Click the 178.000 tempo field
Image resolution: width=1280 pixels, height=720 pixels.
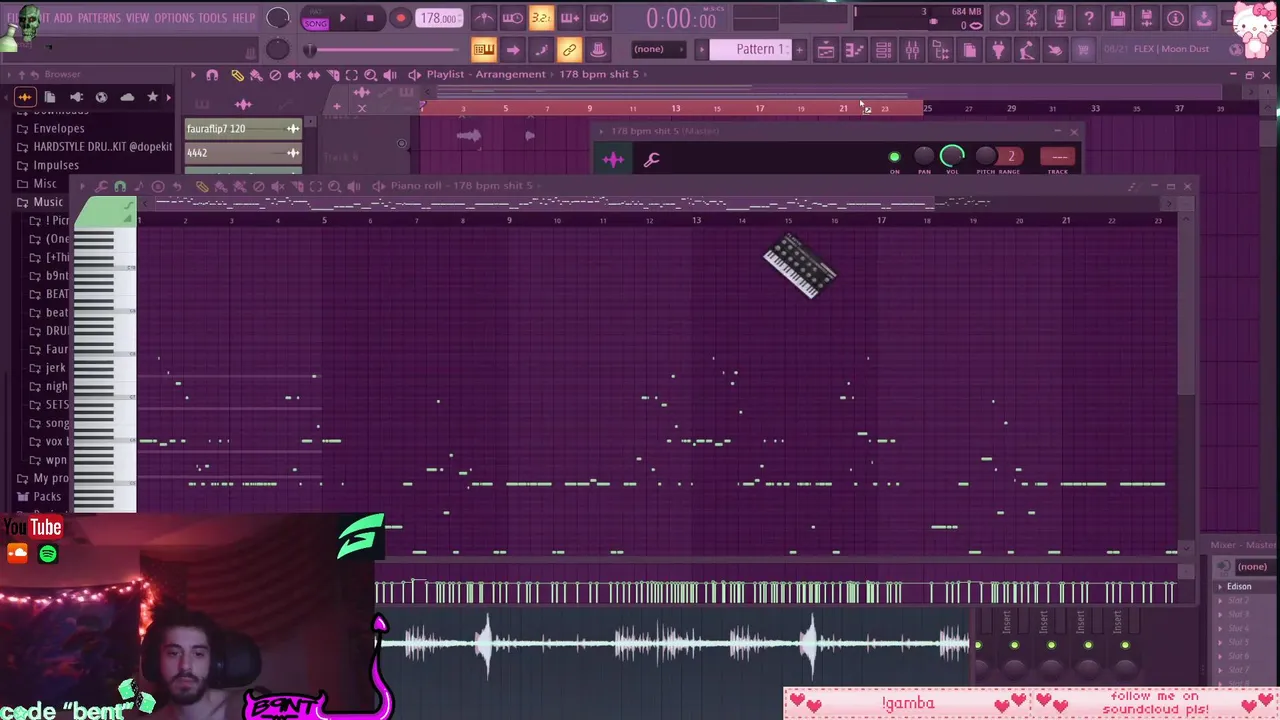tap(439, 18)
